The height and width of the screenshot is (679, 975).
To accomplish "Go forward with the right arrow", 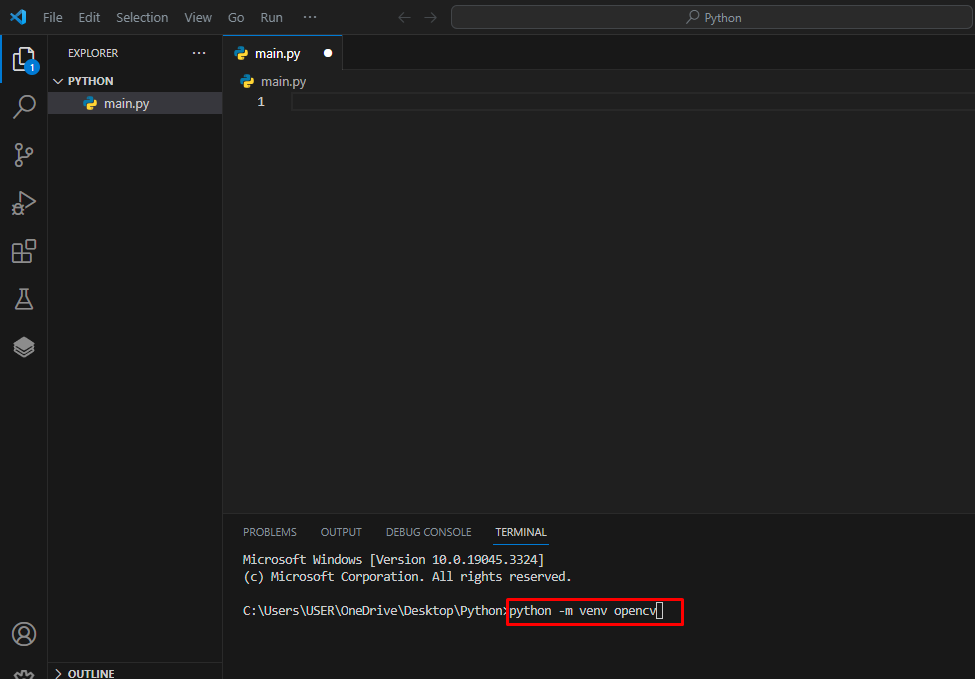I will (430, 17).
